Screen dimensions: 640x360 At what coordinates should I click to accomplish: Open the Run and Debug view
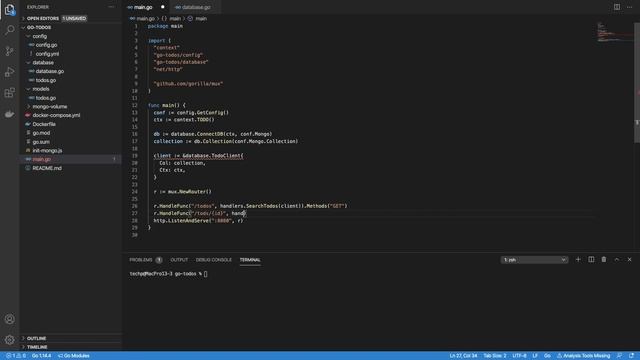10,72
